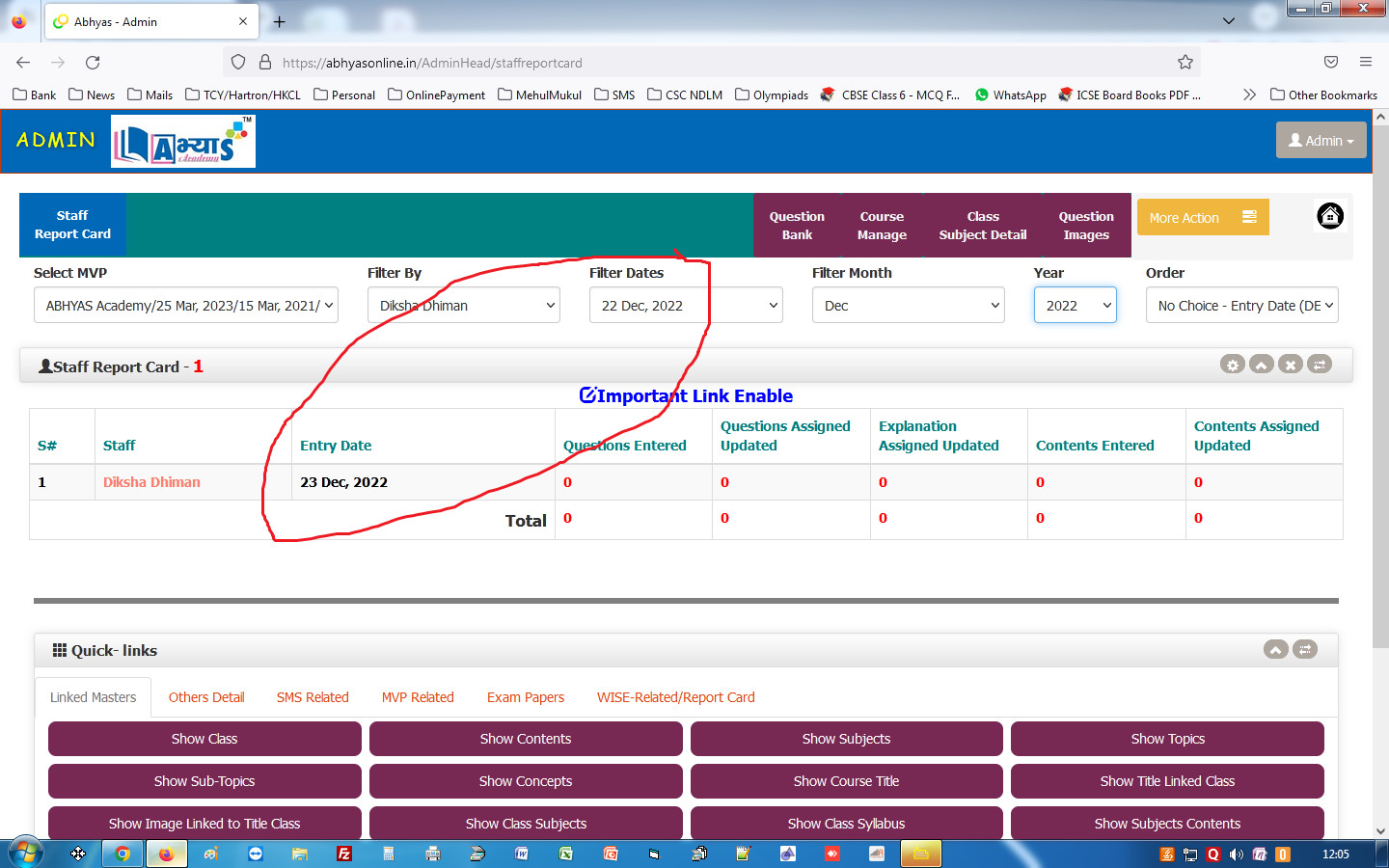Collapse the Staff Report Card panel with up-arrow icon

[1261, 365]
